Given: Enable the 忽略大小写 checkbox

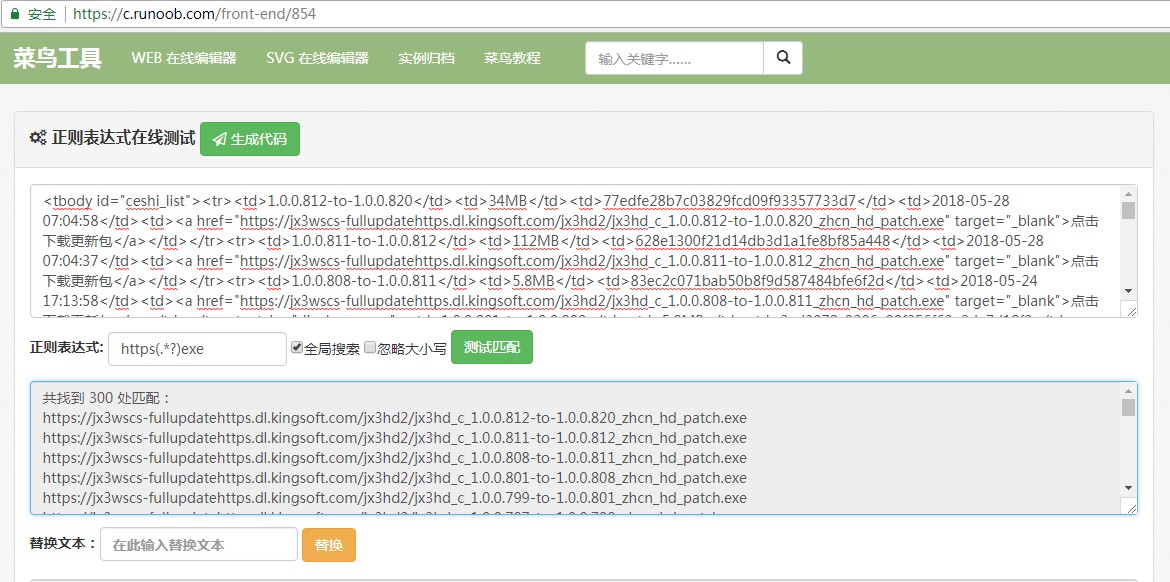Looking at the screenshot, I should [370, 347].
